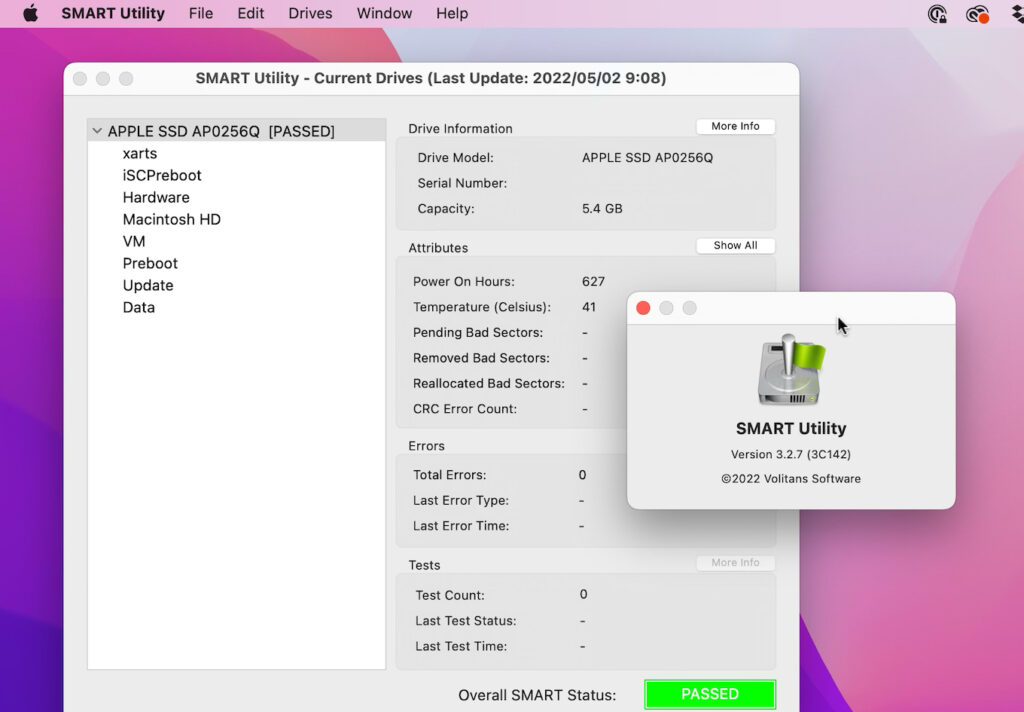The image size is (1024, 712).
Task: Select the Data volume in sidebar
Action: pos(138,307)
